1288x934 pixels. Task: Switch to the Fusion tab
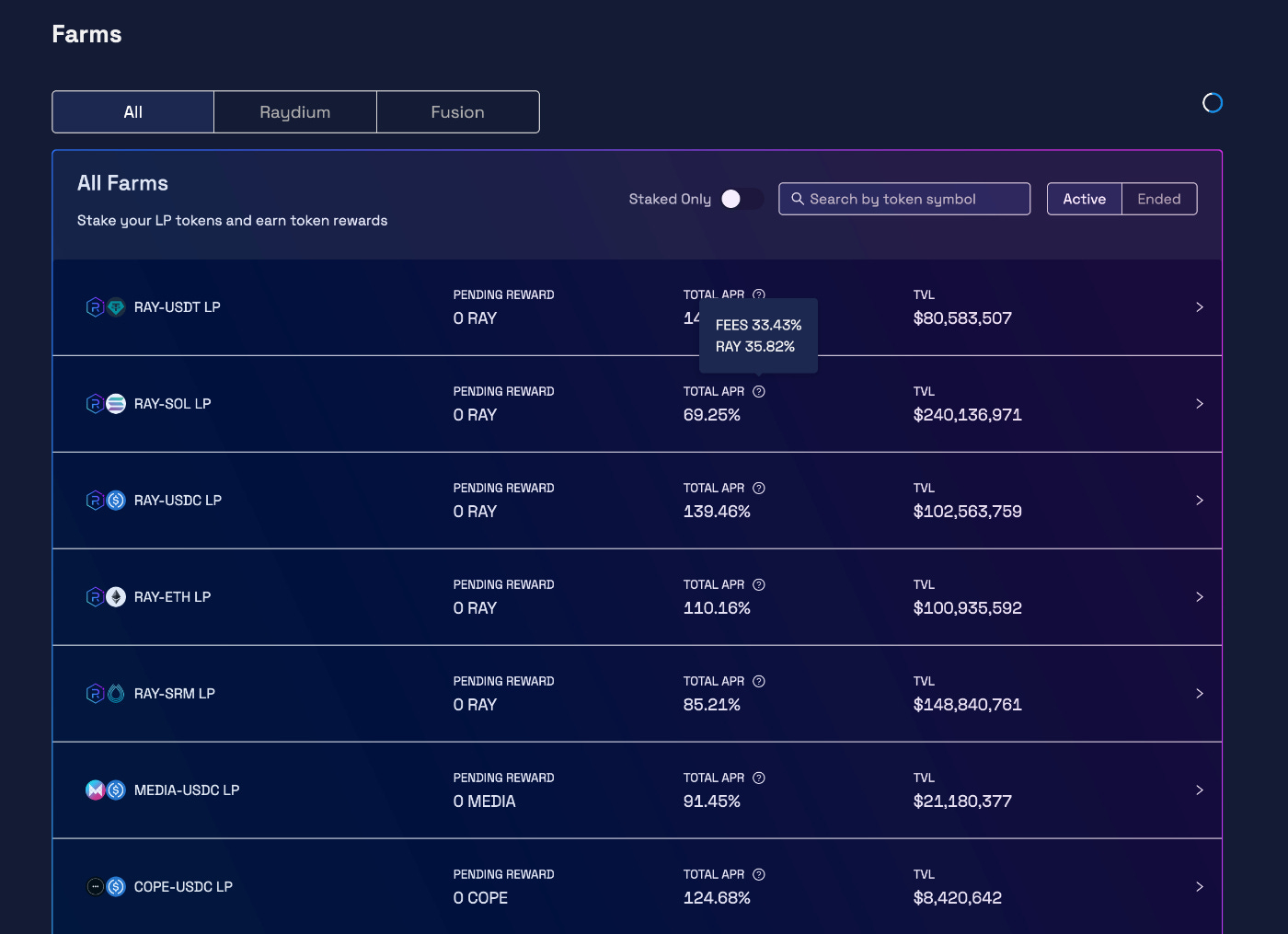pos(458,112)
